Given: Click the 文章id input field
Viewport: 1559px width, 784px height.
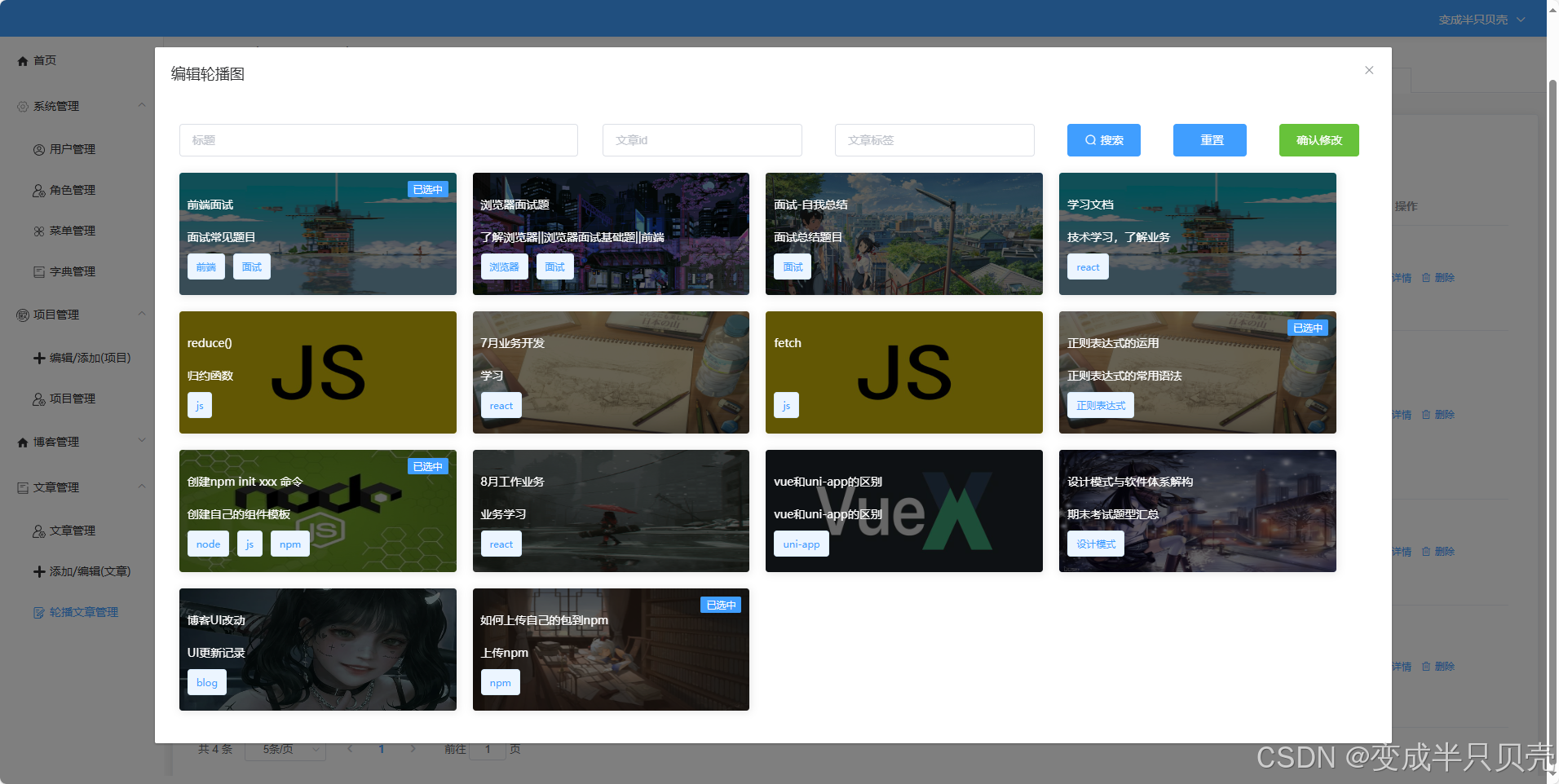Looking at the screenshot, I should coord(701,139).
